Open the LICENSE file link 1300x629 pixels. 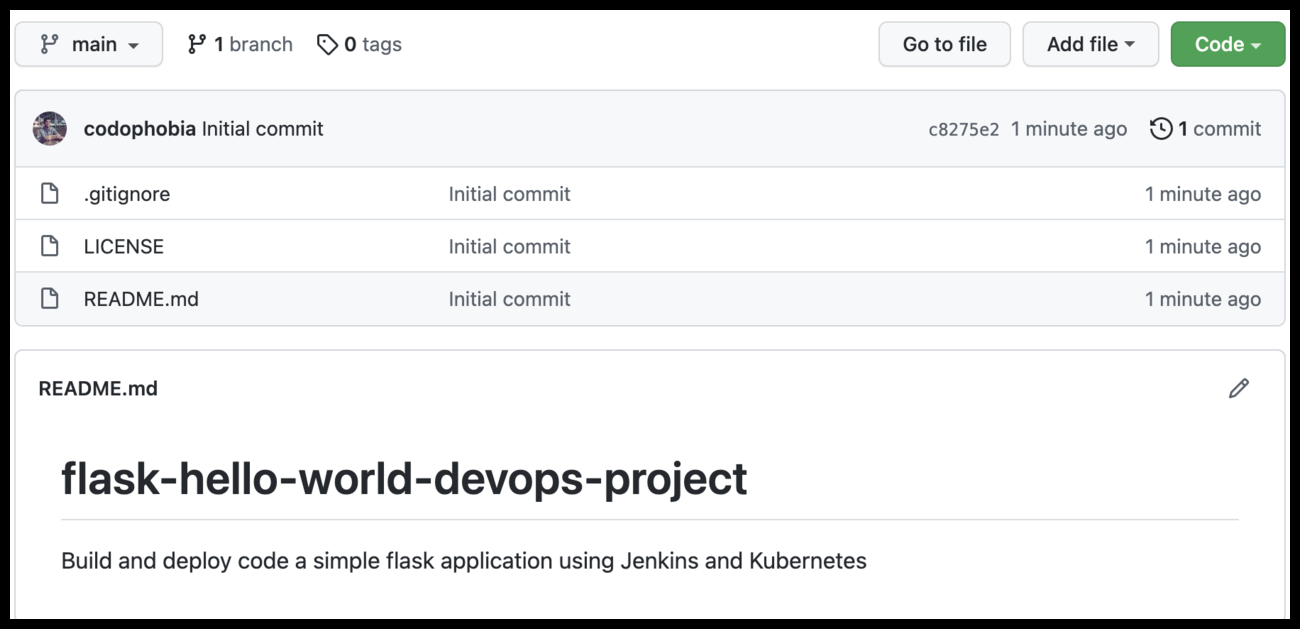pos(124,246)
